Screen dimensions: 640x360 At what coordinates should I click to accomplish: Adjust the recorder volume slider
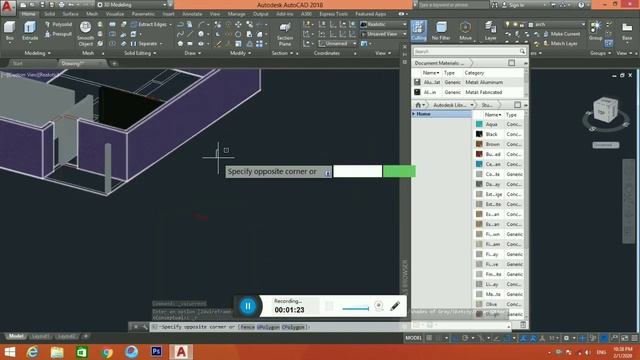click(x=356, y=309)
